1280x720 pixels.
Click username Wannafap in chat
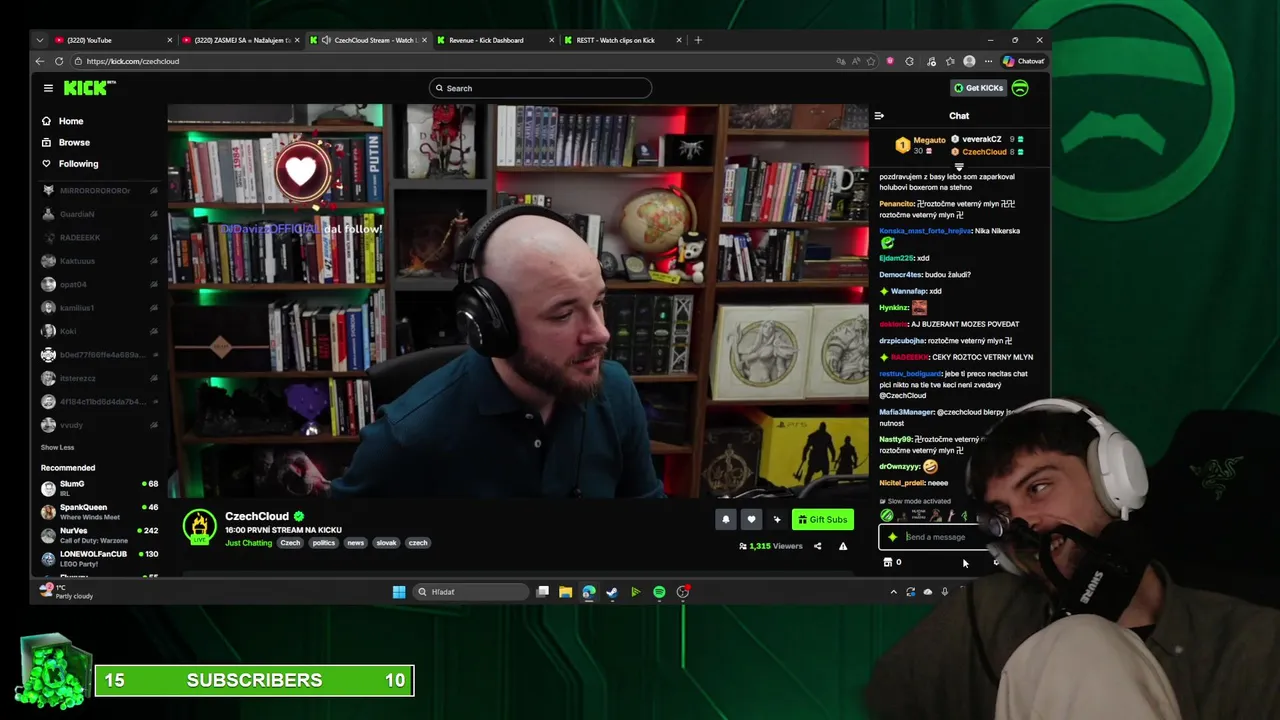click(x=909, y=291)
